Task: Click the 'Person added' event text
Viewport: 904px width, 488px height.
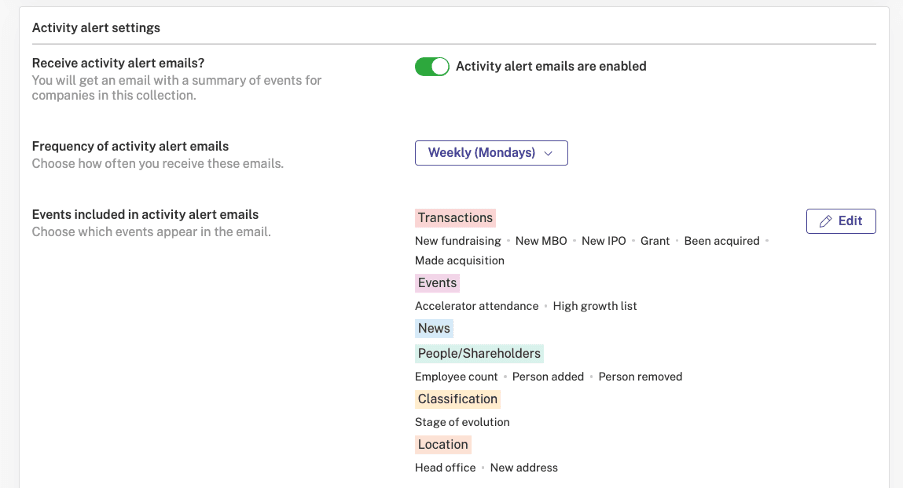Action: click(x=548, y=377)
